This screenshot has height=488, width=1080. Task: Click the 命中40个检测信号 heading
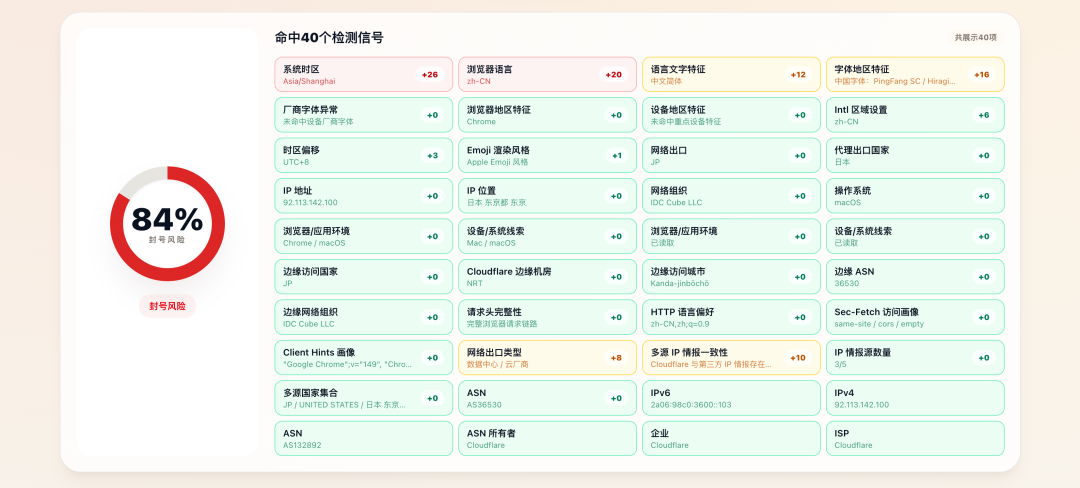click(x=329, y=38)
